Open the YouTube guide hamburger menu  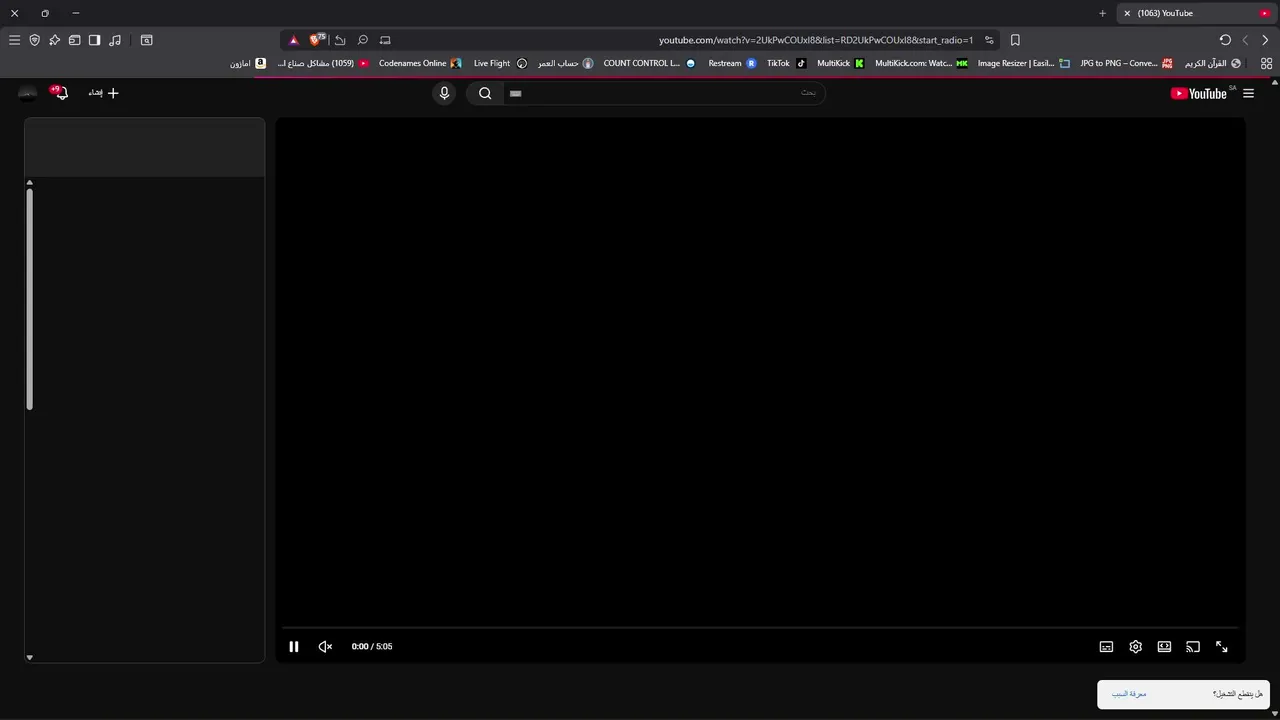[x=1248, y=93]
